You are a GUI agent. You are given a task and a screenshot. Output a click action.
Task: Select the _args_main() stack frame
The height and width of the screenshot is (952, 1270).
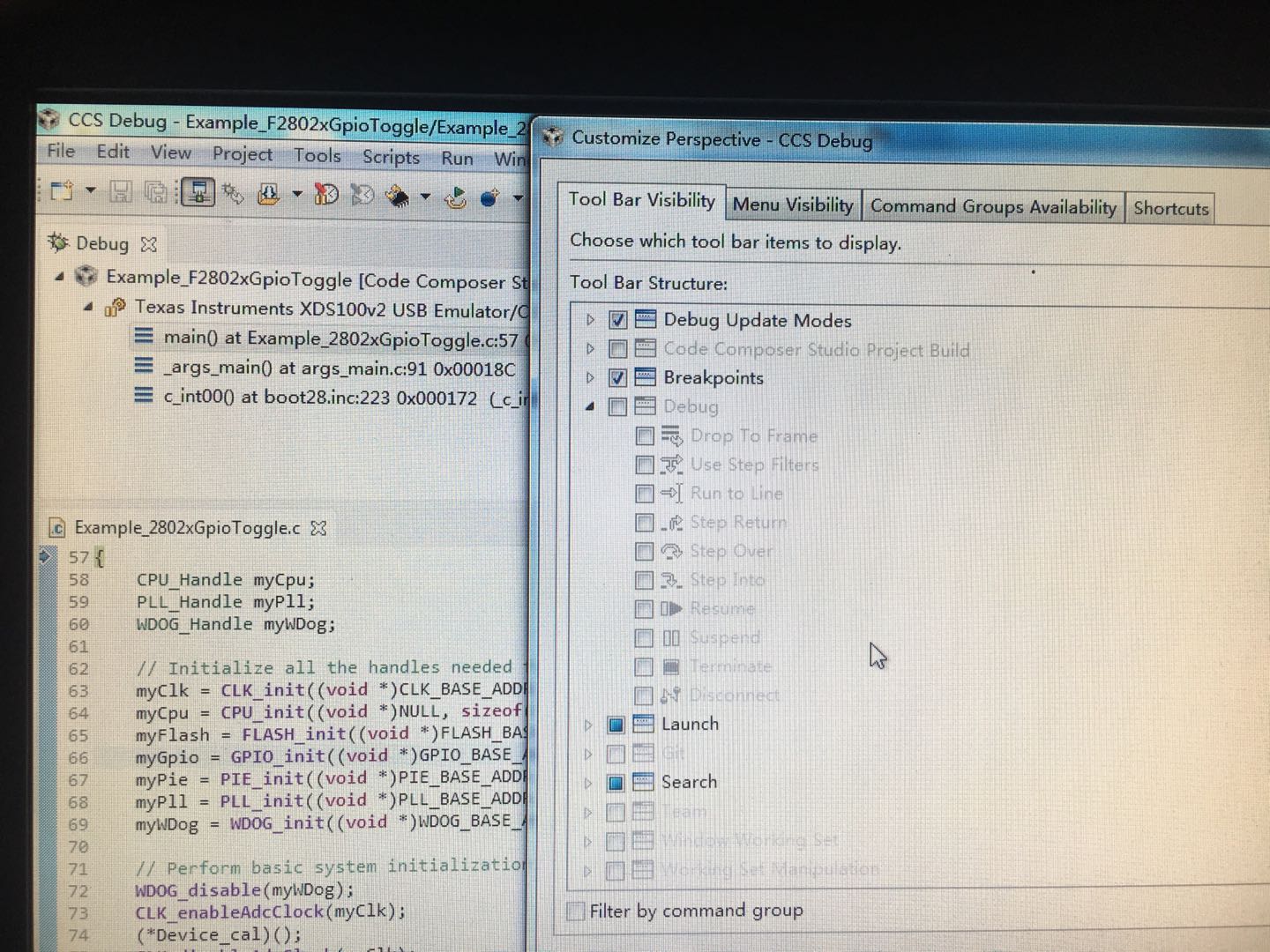(325, 368)
